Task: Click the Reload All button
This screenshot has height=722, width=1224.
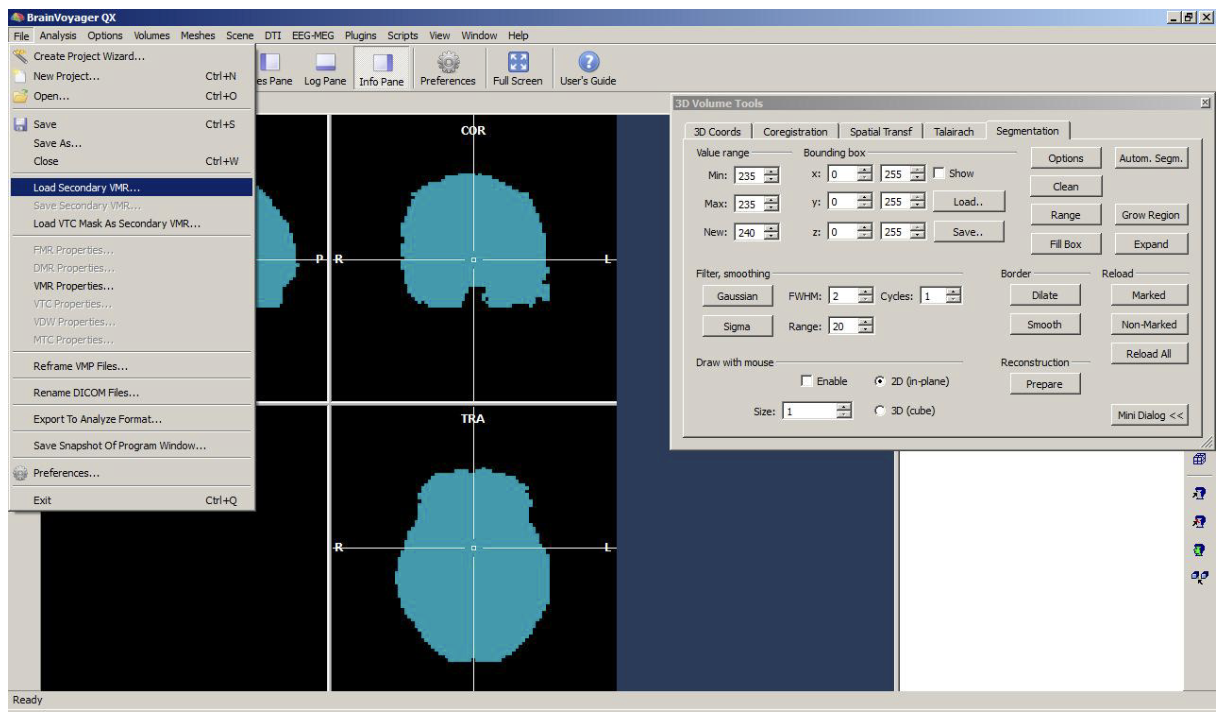Action: tap(1149, 354)
